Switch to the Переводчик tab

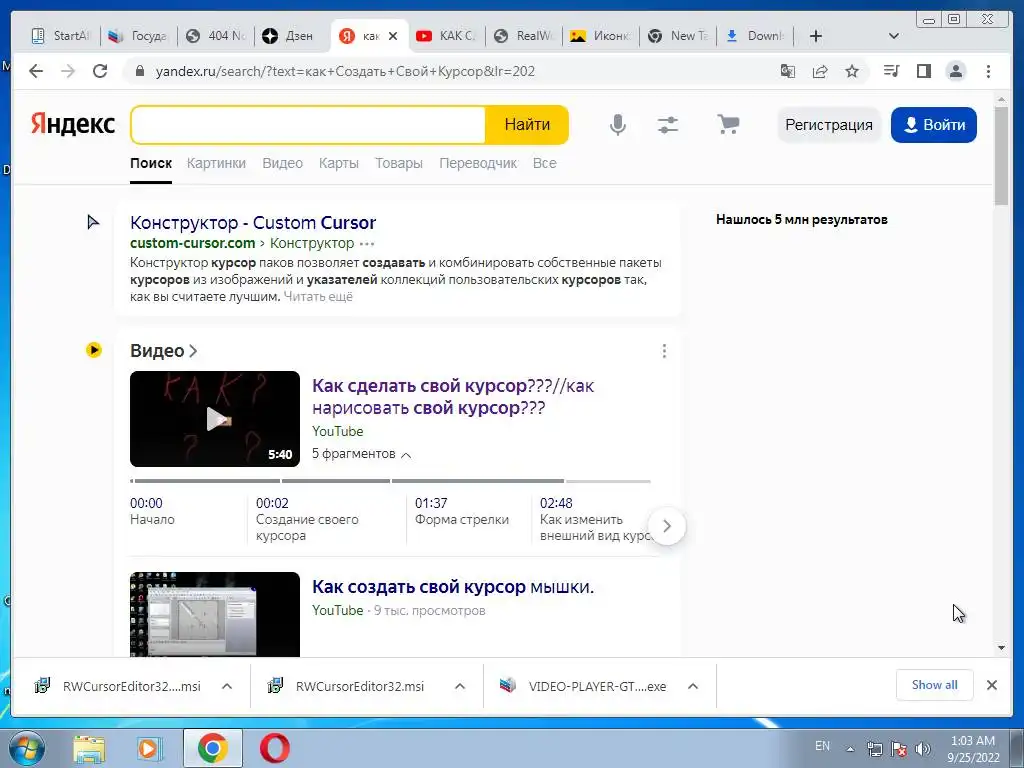tap(478, 163)
